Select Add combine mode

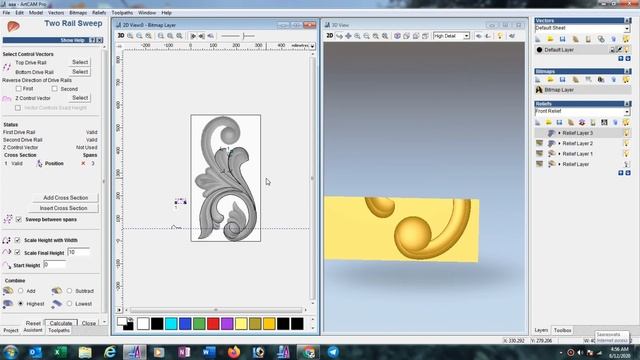20,291
